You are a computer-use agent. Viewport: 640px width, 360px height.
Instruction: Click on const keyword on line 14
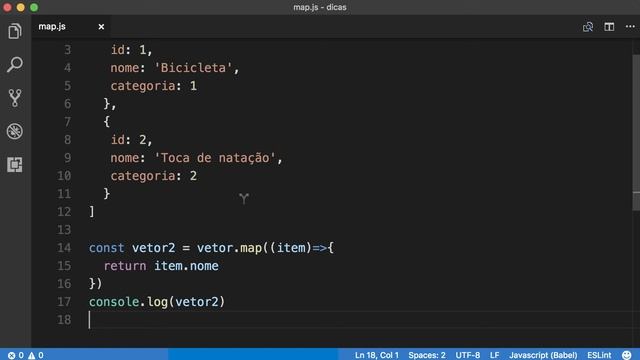coord(107,248)
